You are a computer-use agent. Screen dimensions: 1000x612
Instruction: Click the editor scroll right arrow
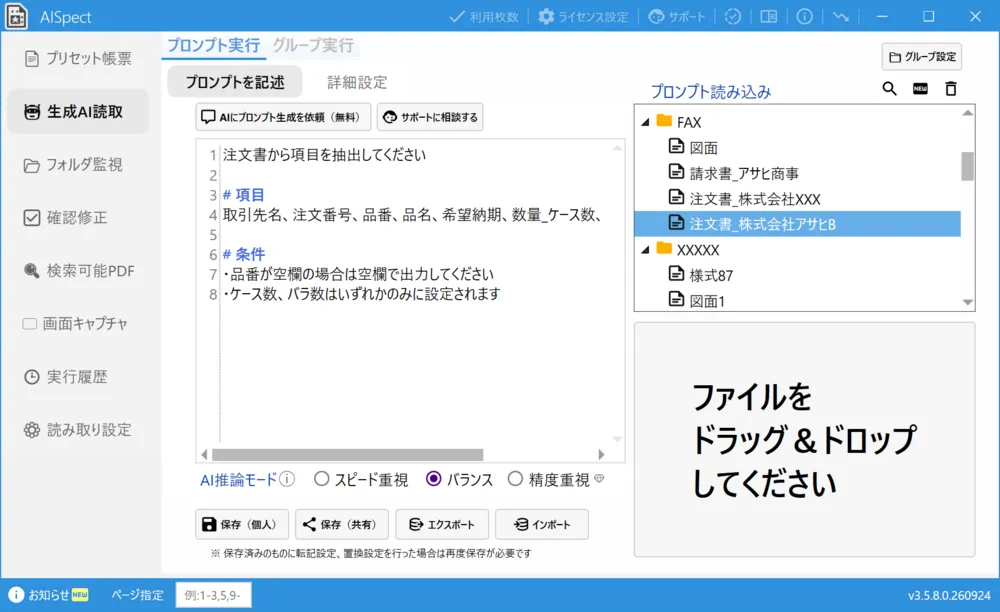click(x=601, y=455)
